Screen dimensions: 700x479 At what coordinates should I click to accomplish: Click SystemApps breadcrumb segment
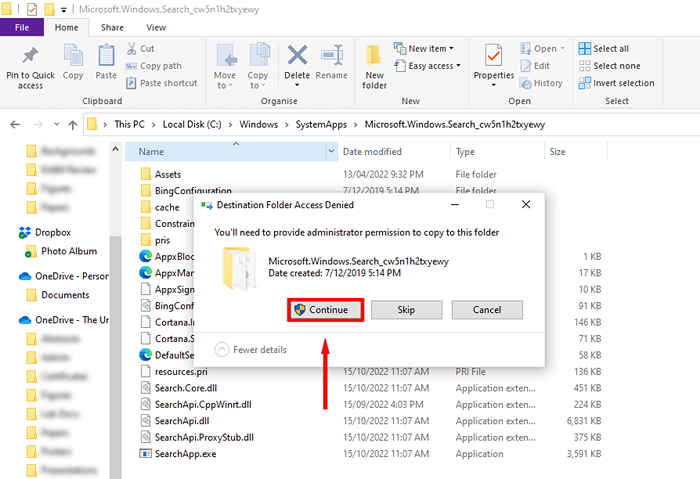pos(321,125)
